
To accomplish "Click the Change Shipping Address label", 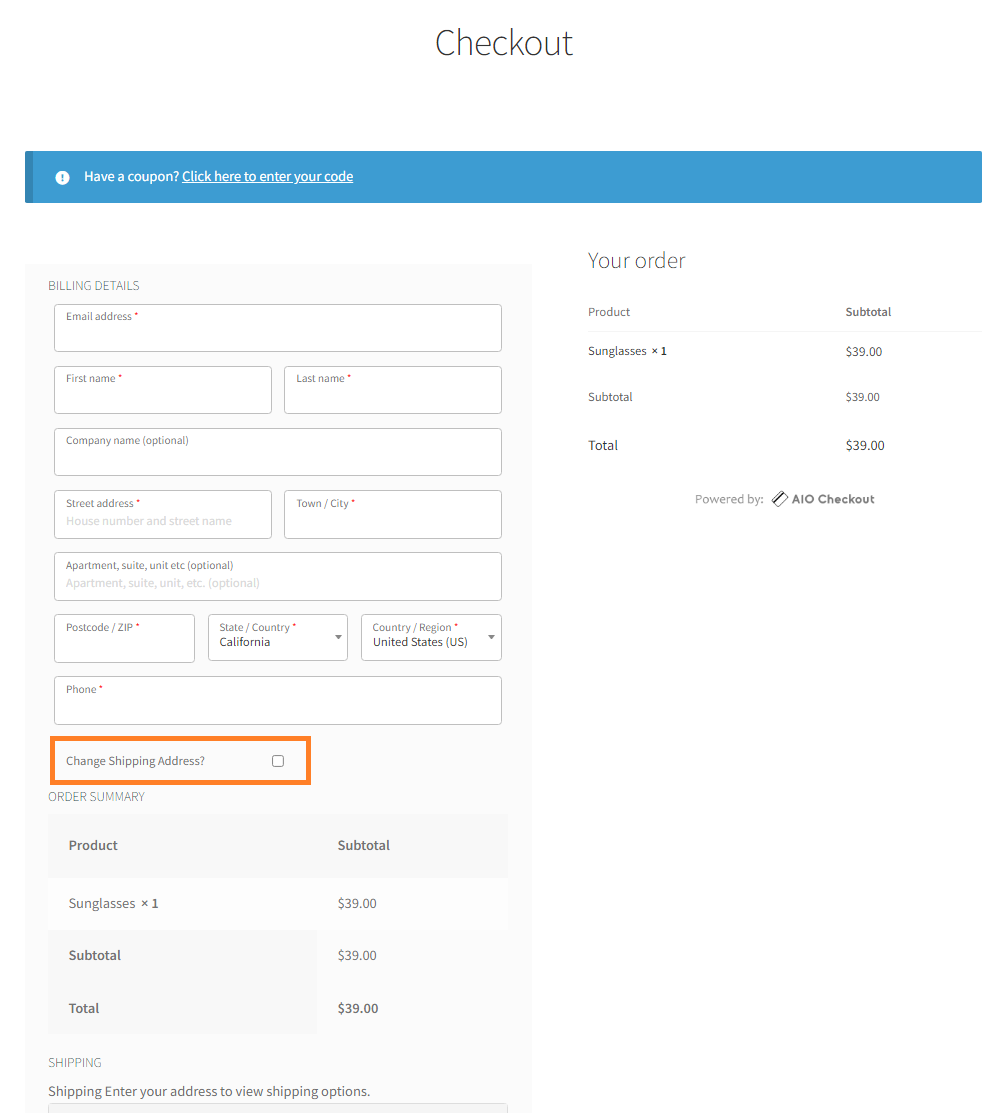I will click(135, 761).
